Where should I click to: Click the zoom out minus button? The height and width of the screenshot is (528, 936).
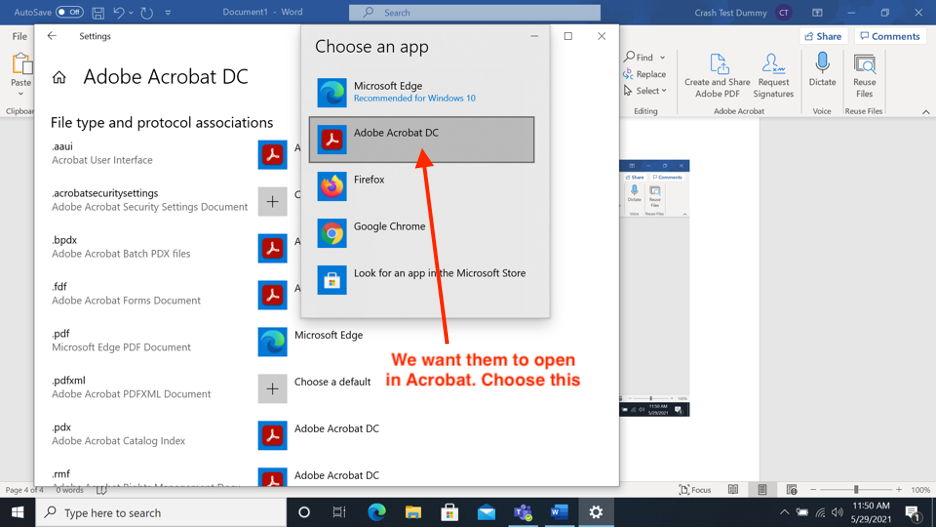[x=813, y=490]
